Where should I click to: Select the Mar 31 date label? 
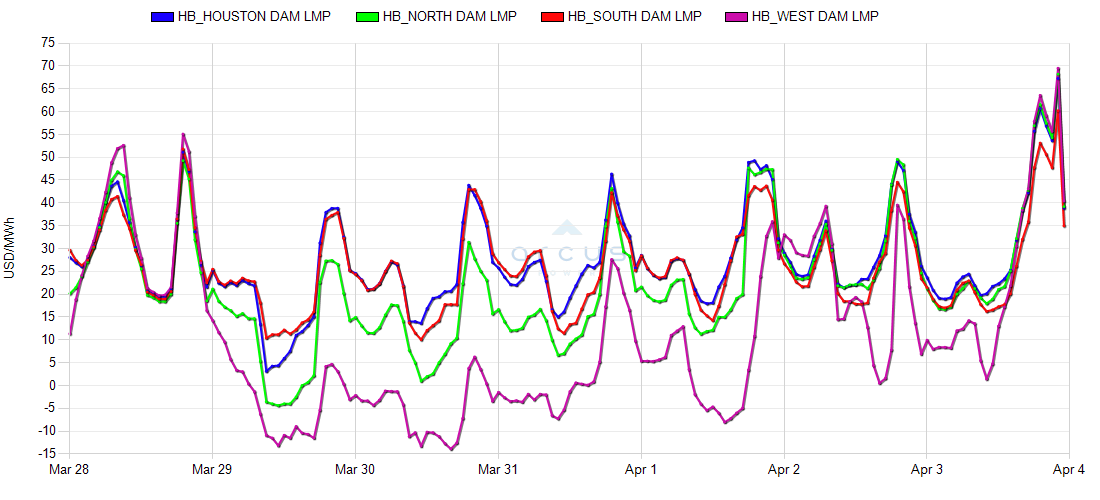point(498,468)
